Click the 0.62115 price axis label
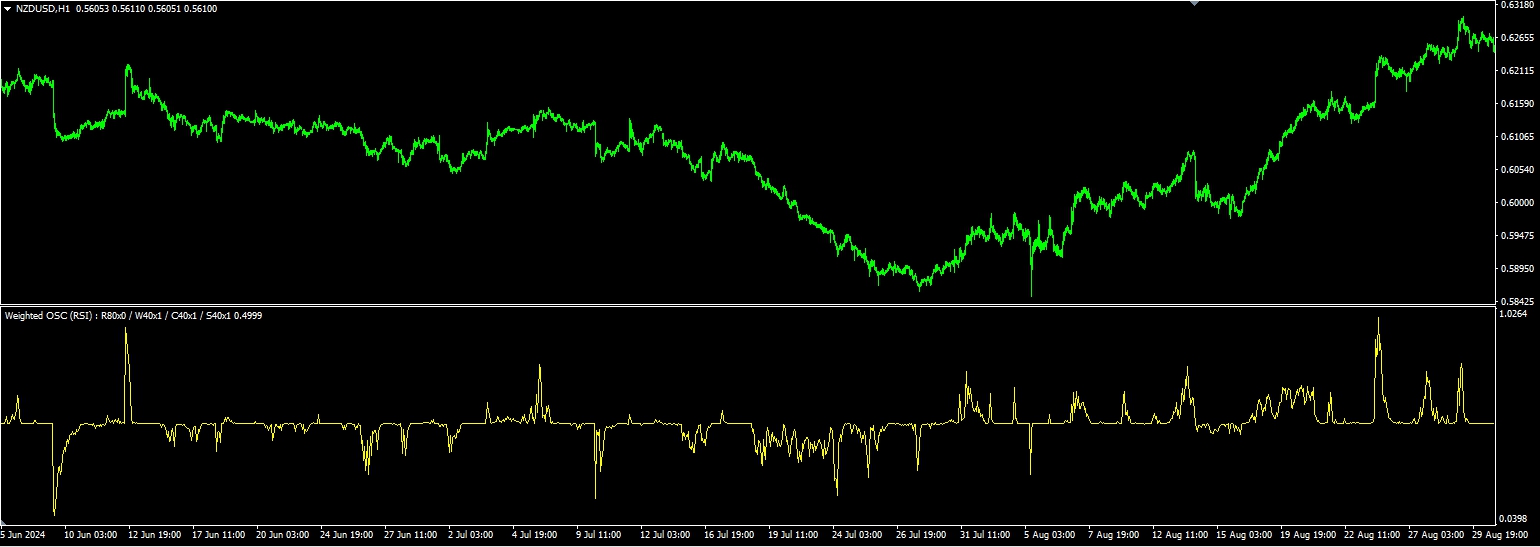The width and height of the screenshot is (1540, 547). pyautogui.click(x=1518, y=71)
